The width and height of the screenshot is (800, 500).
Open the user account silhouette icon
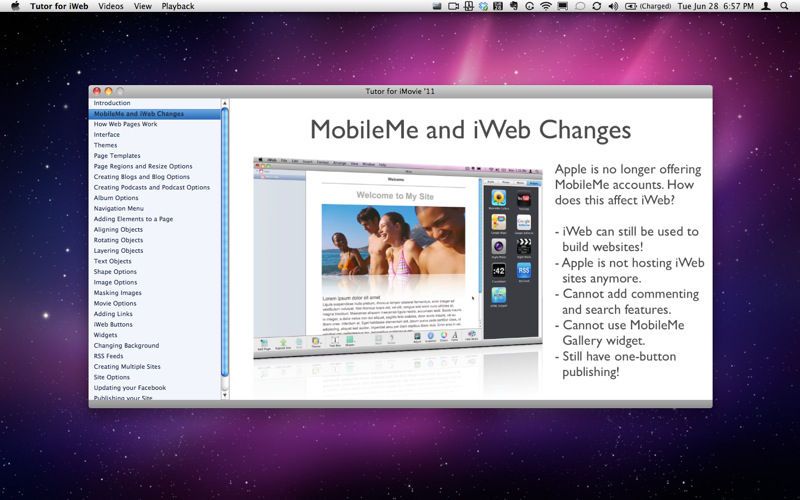click(x=766, y=6)
